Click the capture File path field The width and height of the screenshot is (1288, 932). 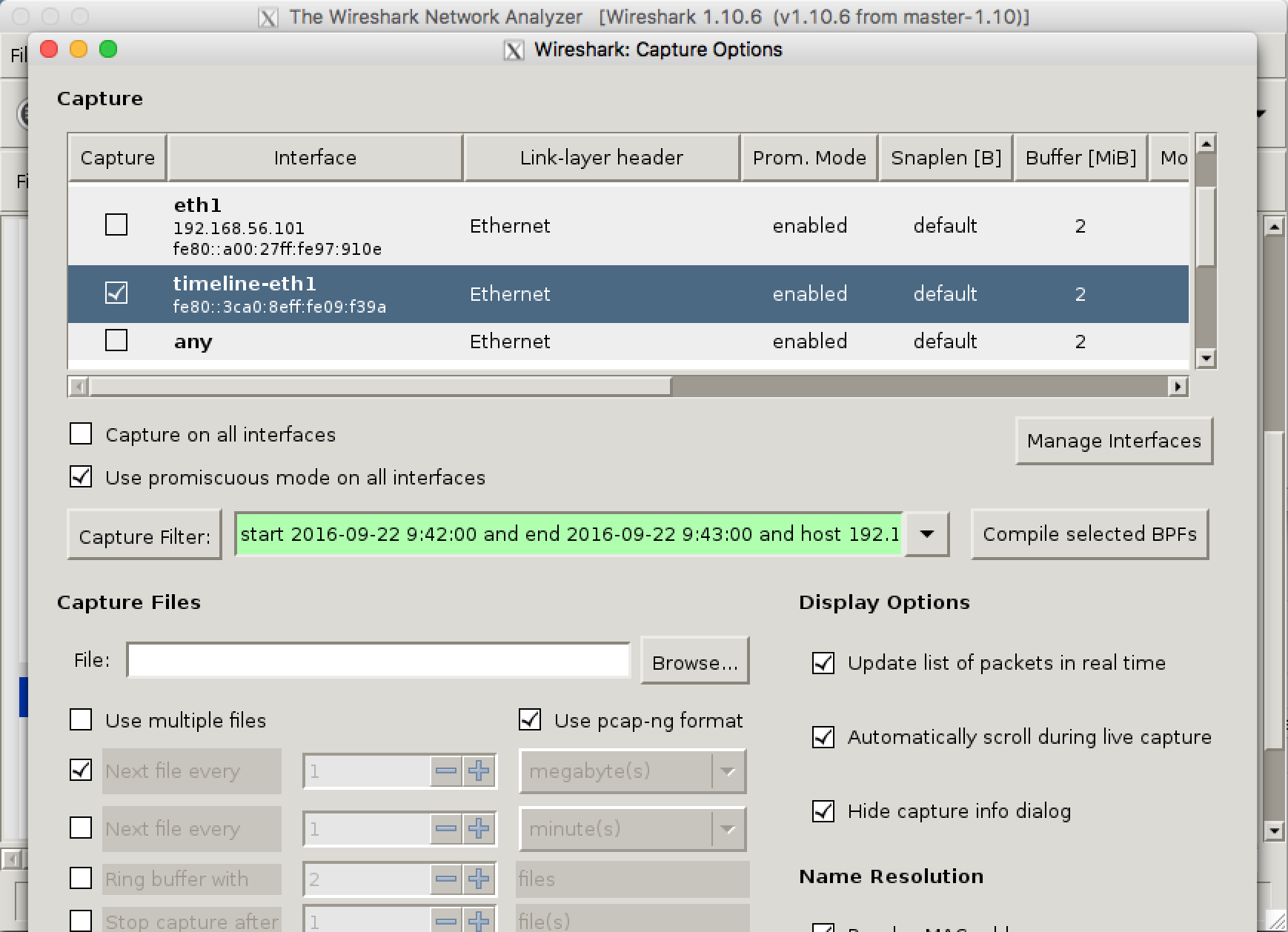click(378, 660)
